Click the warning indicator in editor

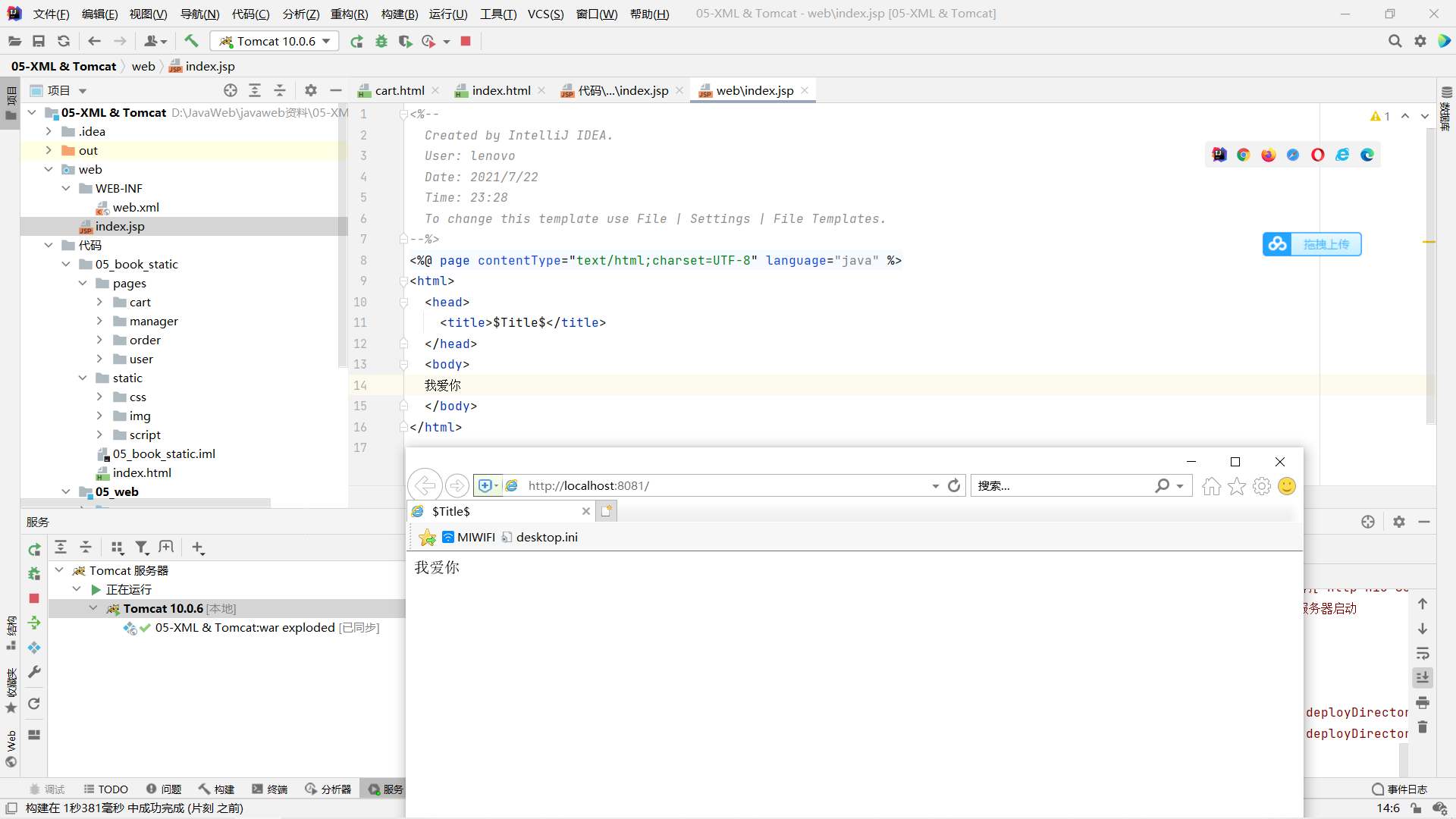(1380, 116)
